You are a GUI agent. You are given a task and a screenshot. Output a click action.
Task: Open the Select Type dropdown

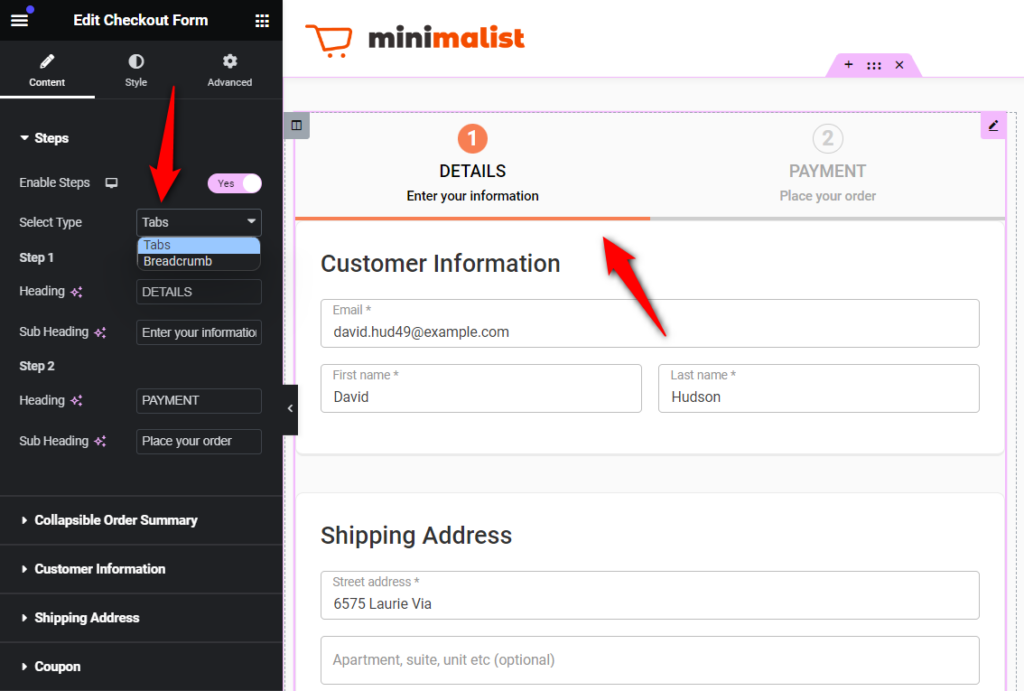click(198, 222)
